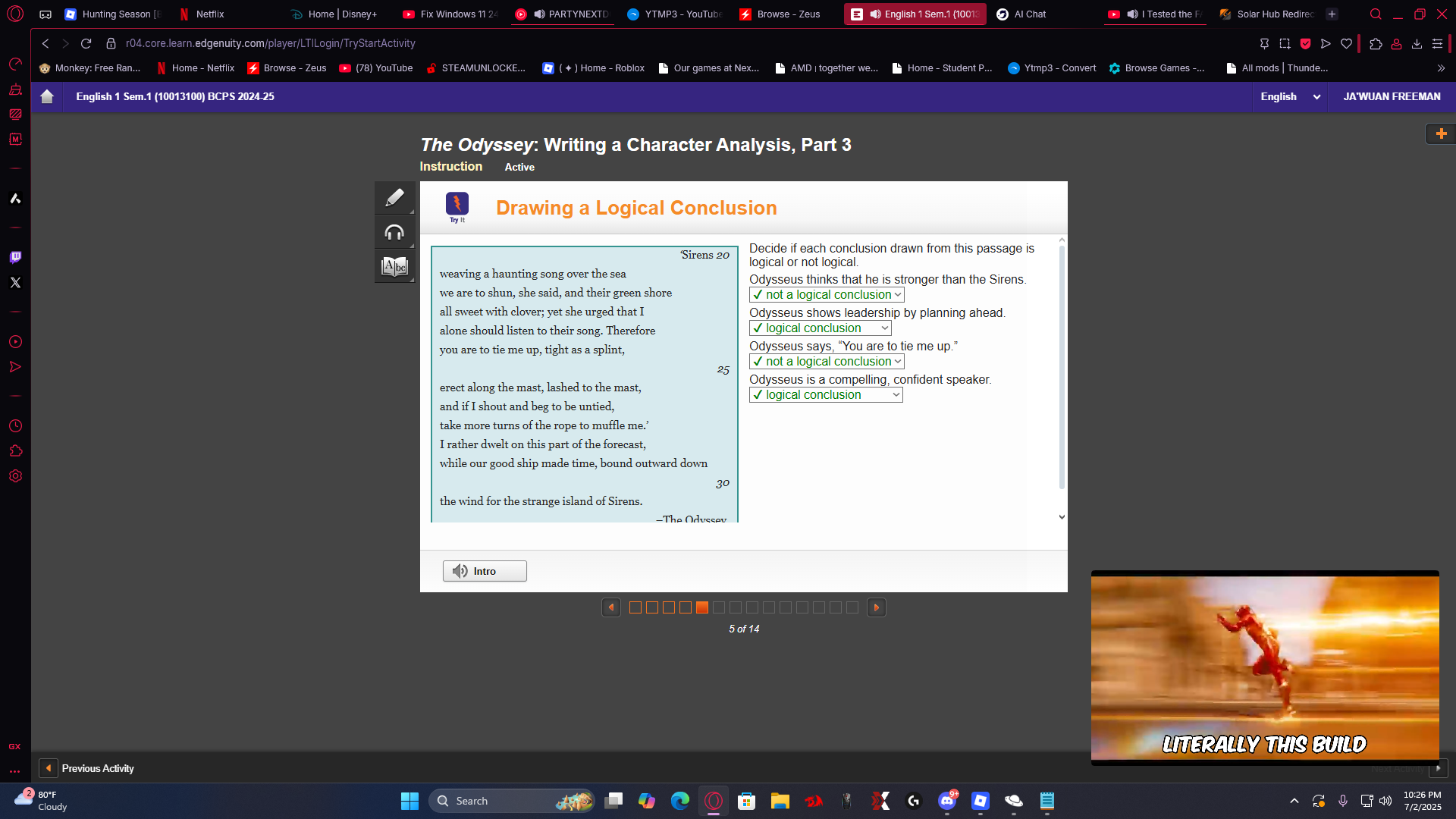Jump to slide 1 in progress squares

(635, 607)
